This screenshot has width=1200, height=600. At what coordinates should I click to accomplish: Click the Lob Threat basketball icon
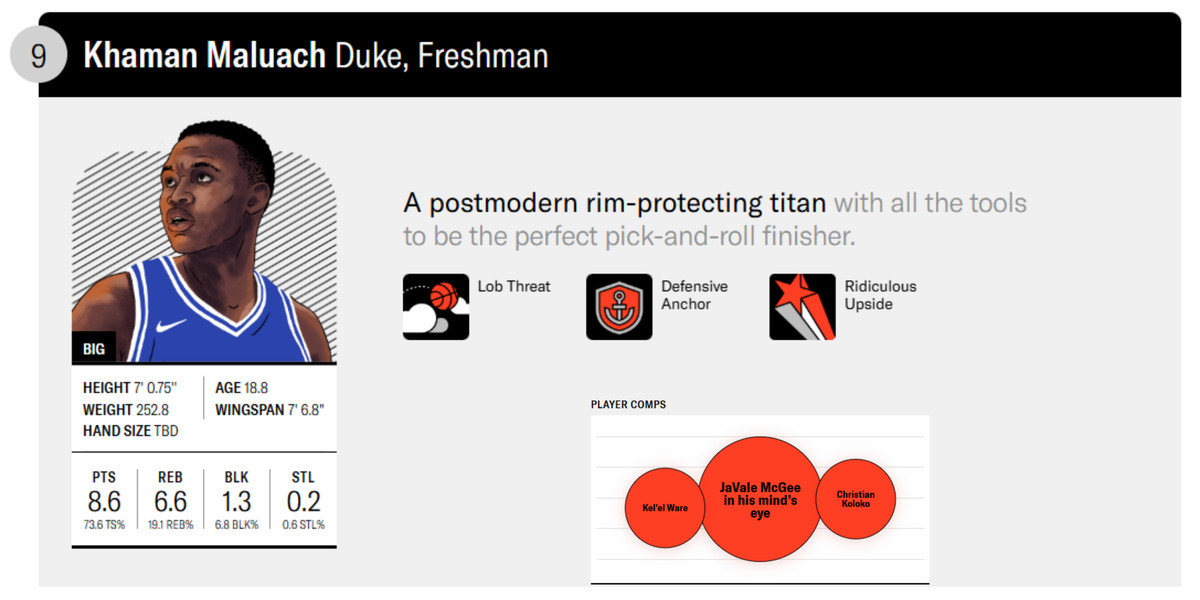point(436,307)
